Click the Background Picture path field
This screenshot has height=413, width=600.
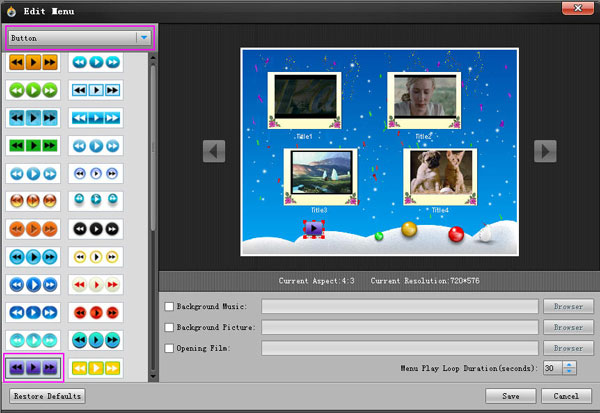tap(399, 327)
